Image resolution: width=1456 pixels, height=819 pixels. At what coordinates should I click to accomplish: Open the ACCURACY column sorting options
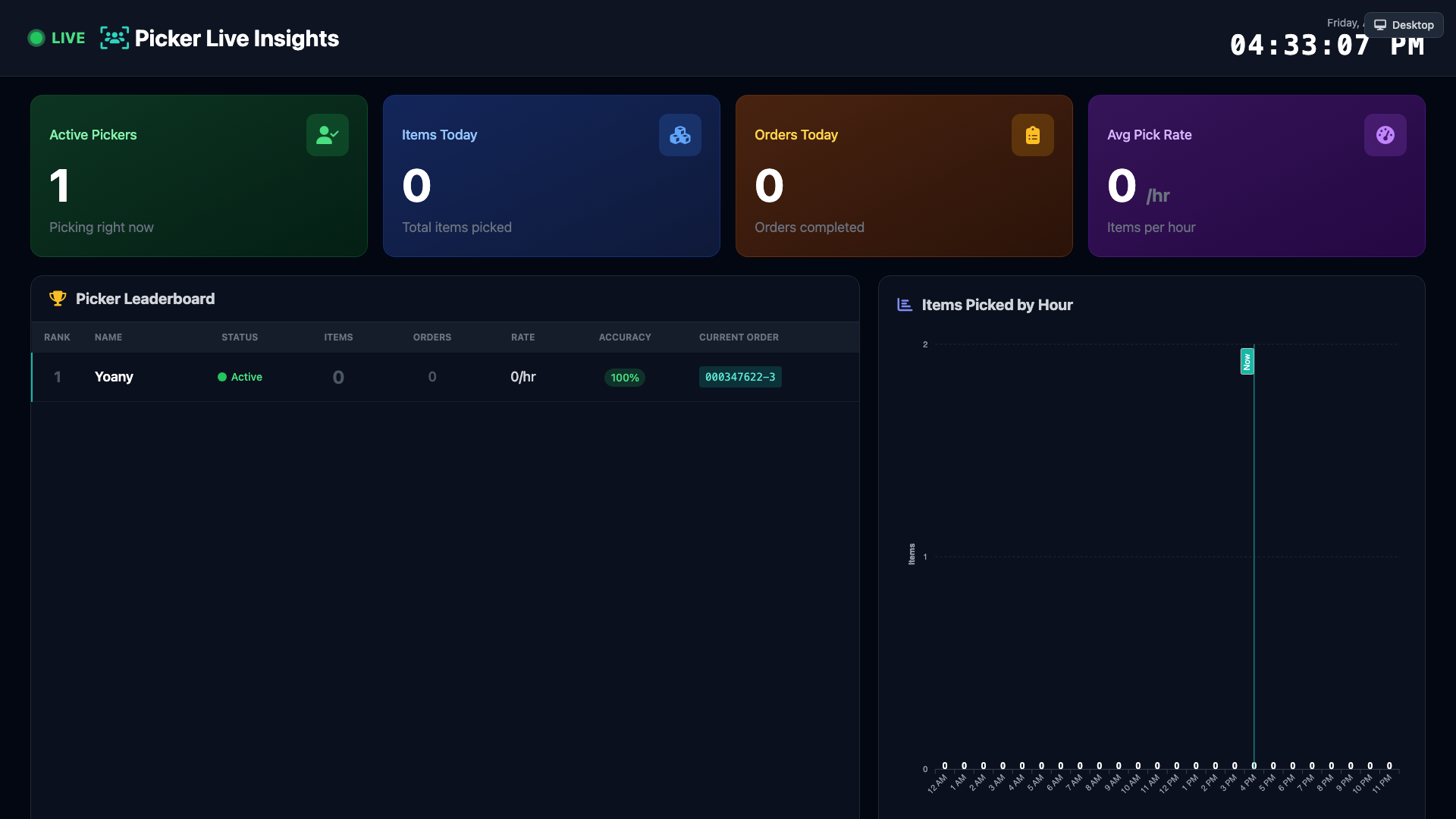click(x=625, y=337)
